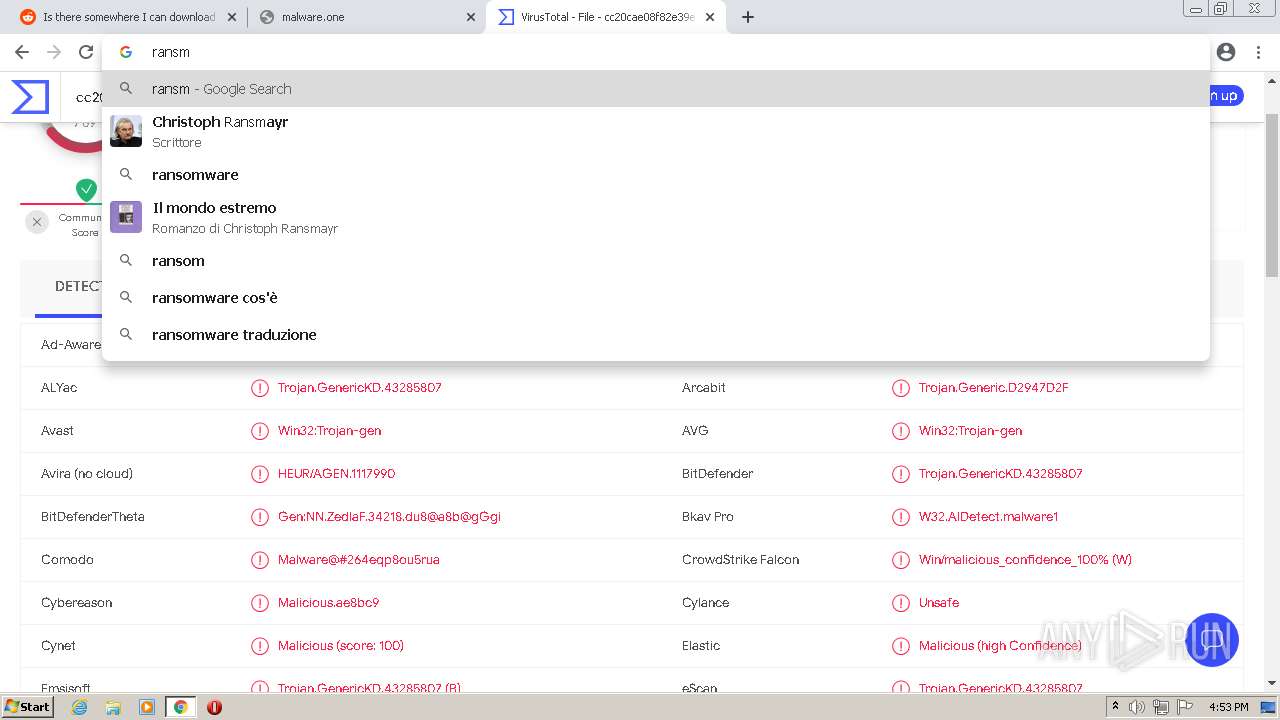Screen dimensions: 1280x720
Task: Click Cybereason Malicious.ae8bc9 result
Action: point(329,603)
